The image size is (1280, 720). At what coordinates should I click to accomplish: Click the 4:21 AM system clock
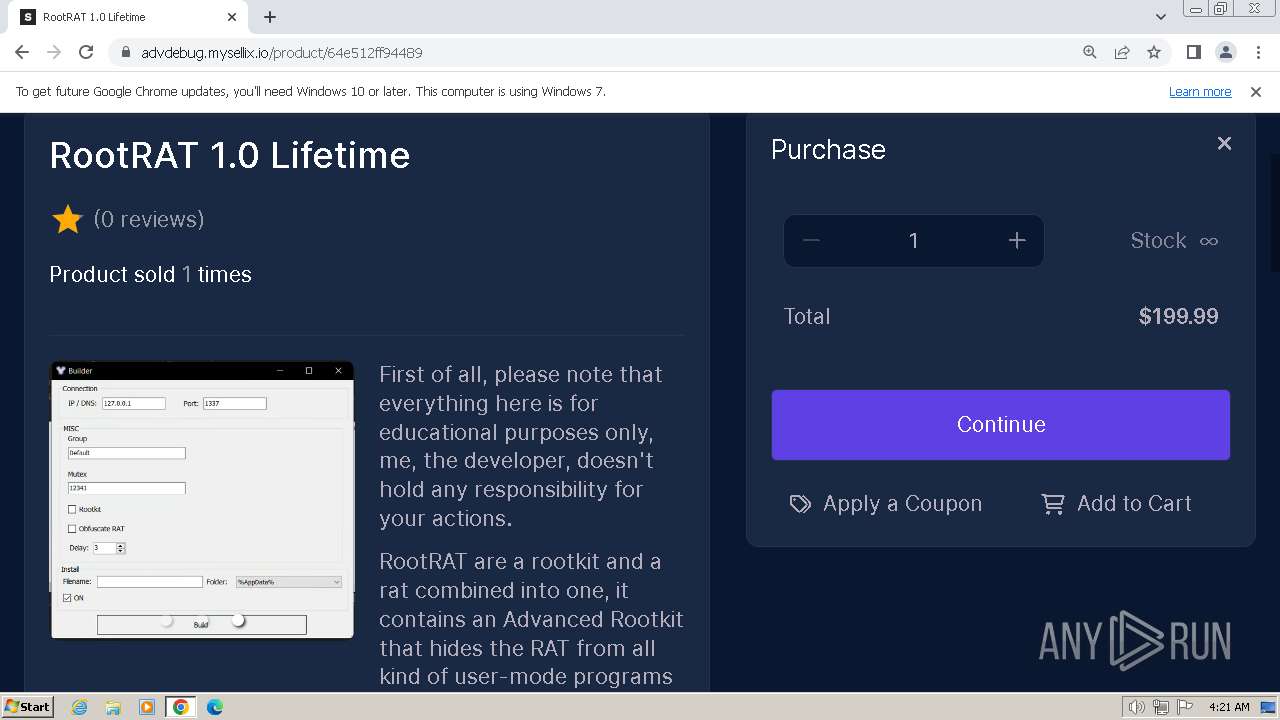[x=1229, y=707]
